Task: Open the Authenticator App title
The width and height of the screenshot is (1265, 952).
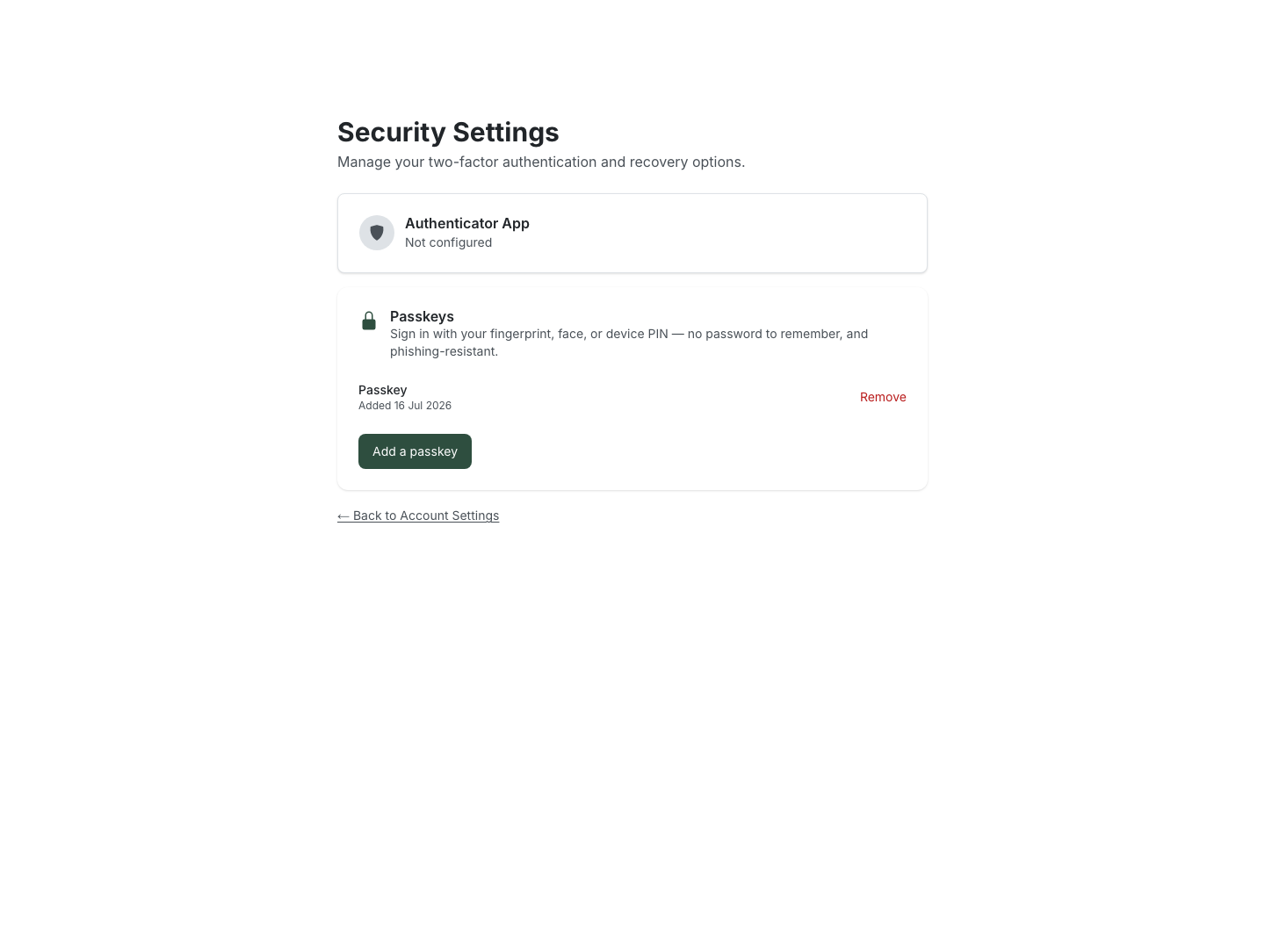Action: (467, 223)
